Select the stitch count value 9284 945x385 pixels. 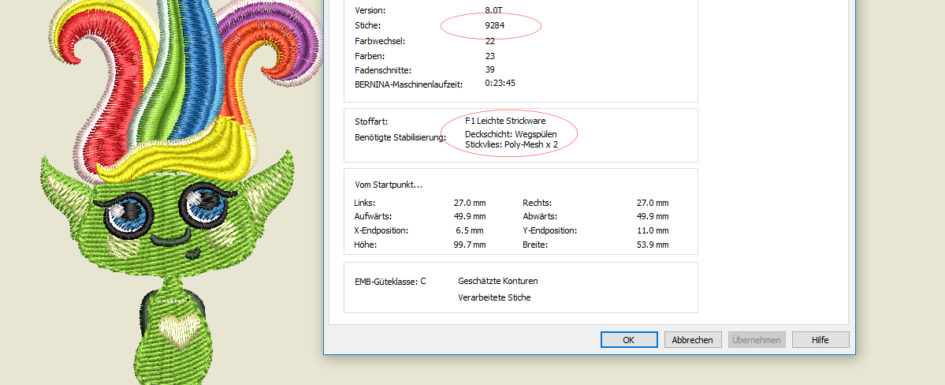[x=494, y=26]
